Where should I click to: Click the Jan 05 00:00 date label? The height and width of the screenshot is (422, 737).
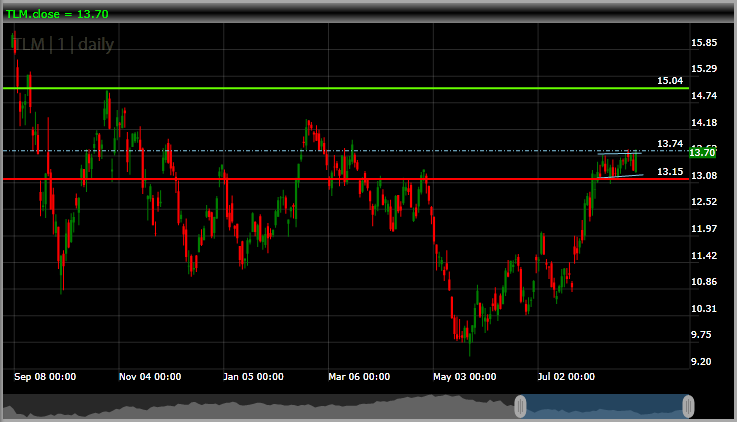click(254, 377)
